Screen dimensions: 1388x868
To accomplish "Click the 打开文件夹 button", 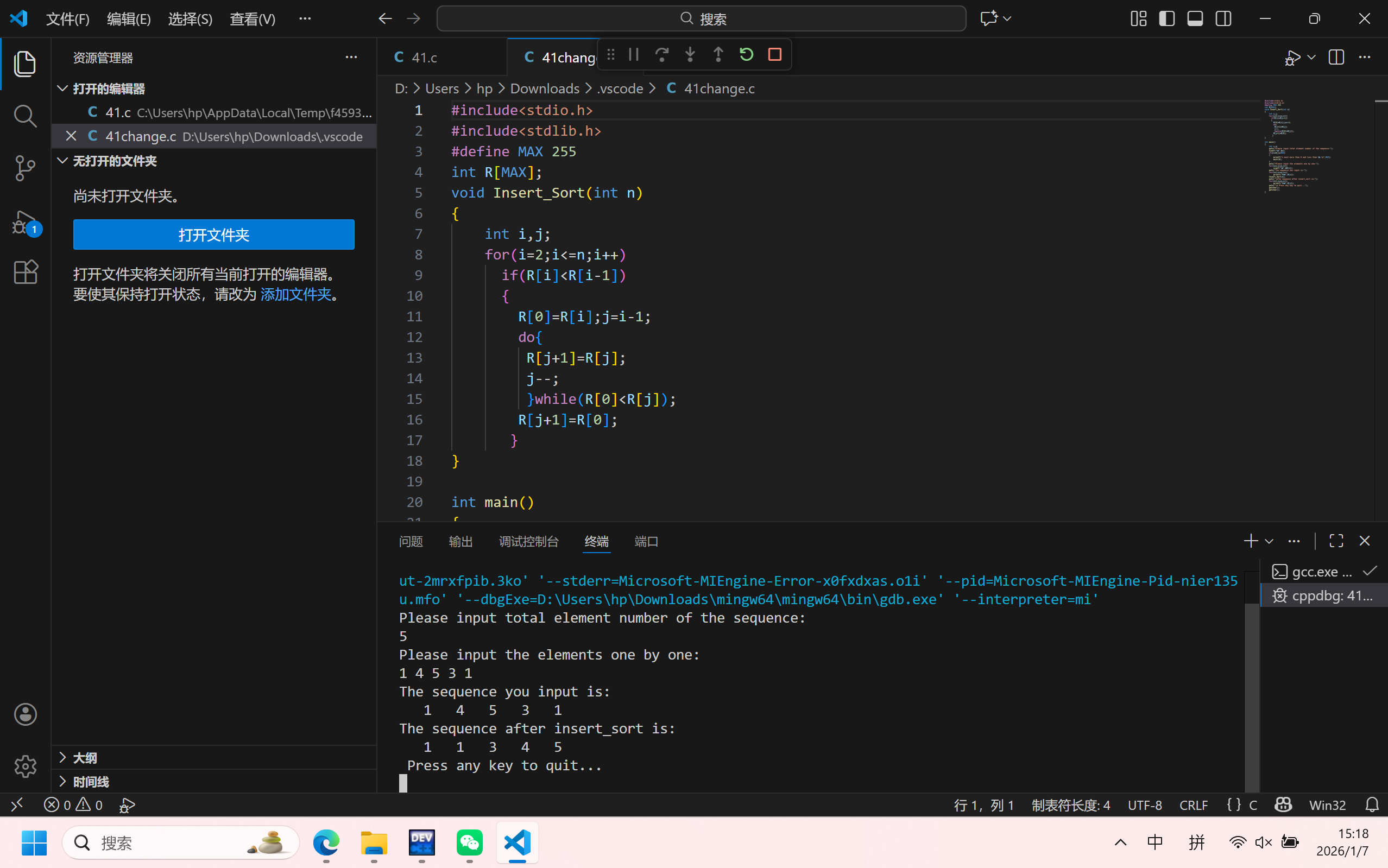I will (213, 235).
